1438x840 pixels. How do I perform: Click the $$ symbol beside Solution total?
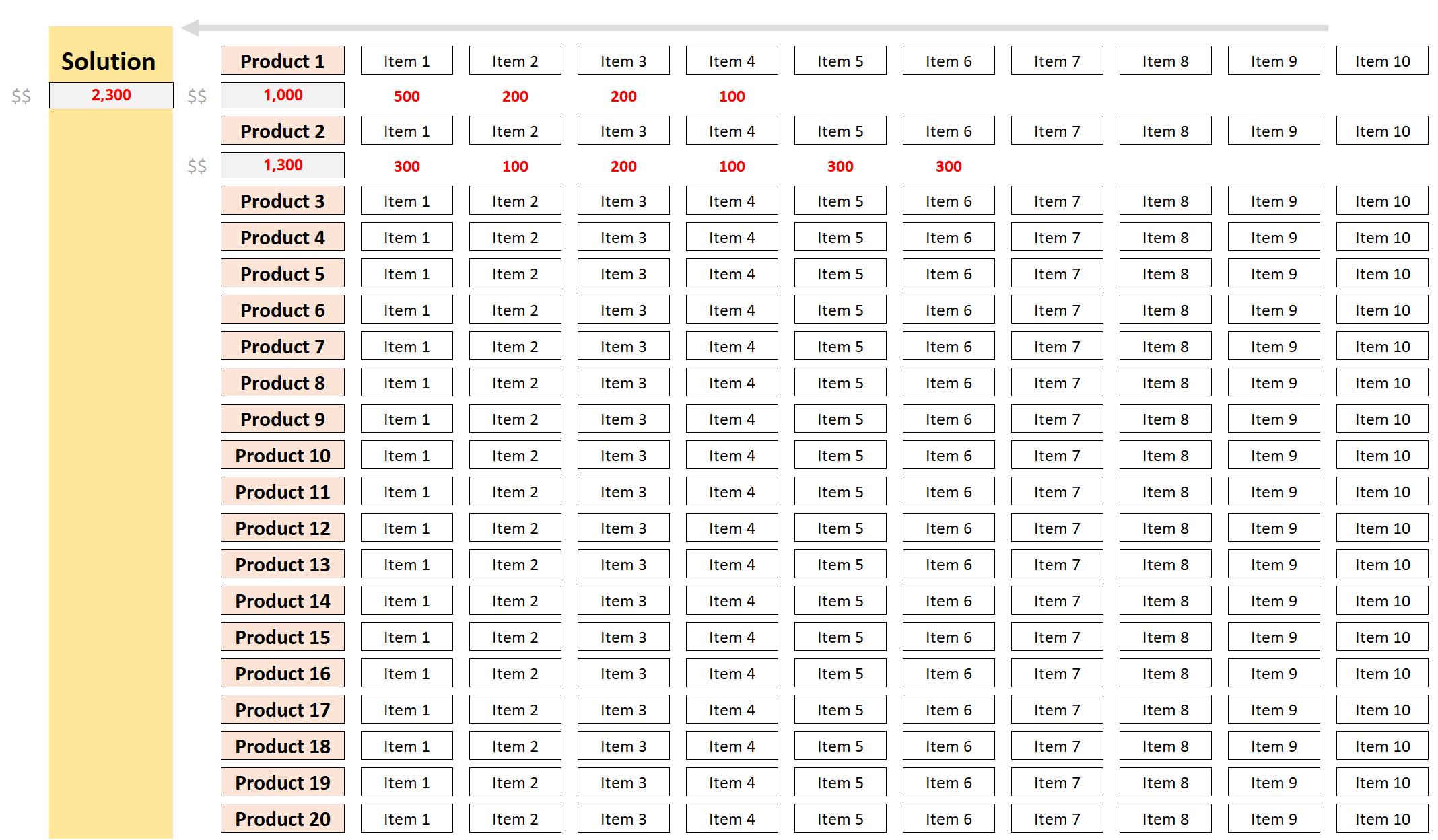[22, 96]
